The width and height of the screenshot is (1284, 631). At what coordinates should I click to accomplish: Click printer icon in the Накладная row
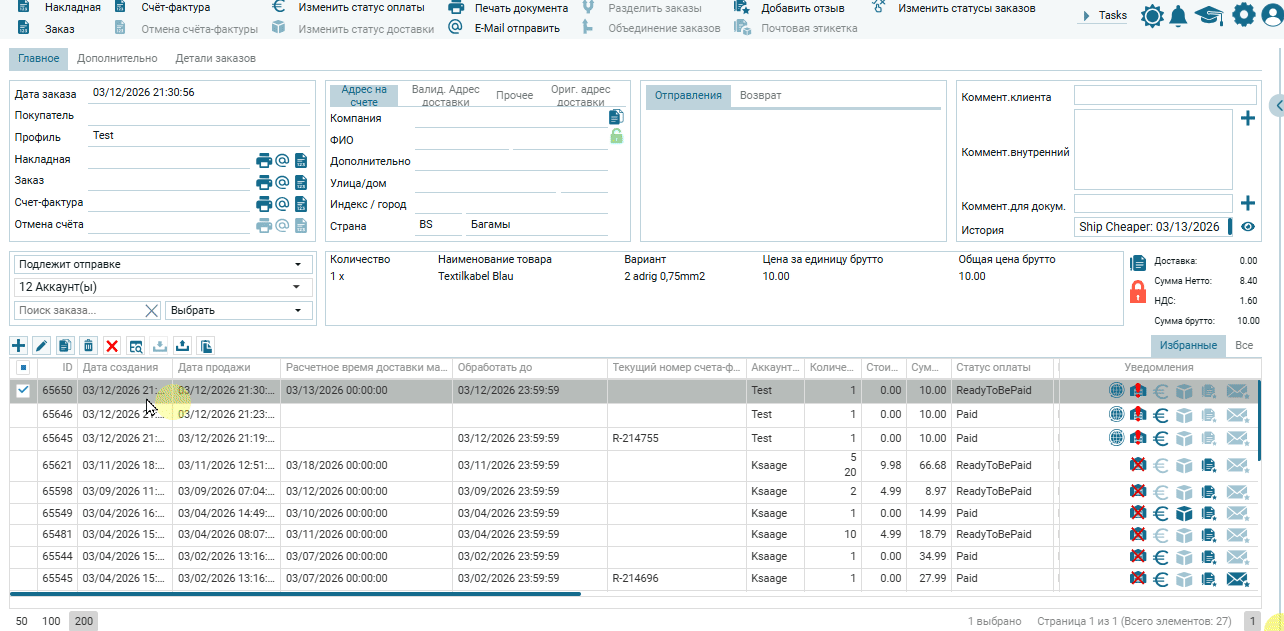point(264,160)
